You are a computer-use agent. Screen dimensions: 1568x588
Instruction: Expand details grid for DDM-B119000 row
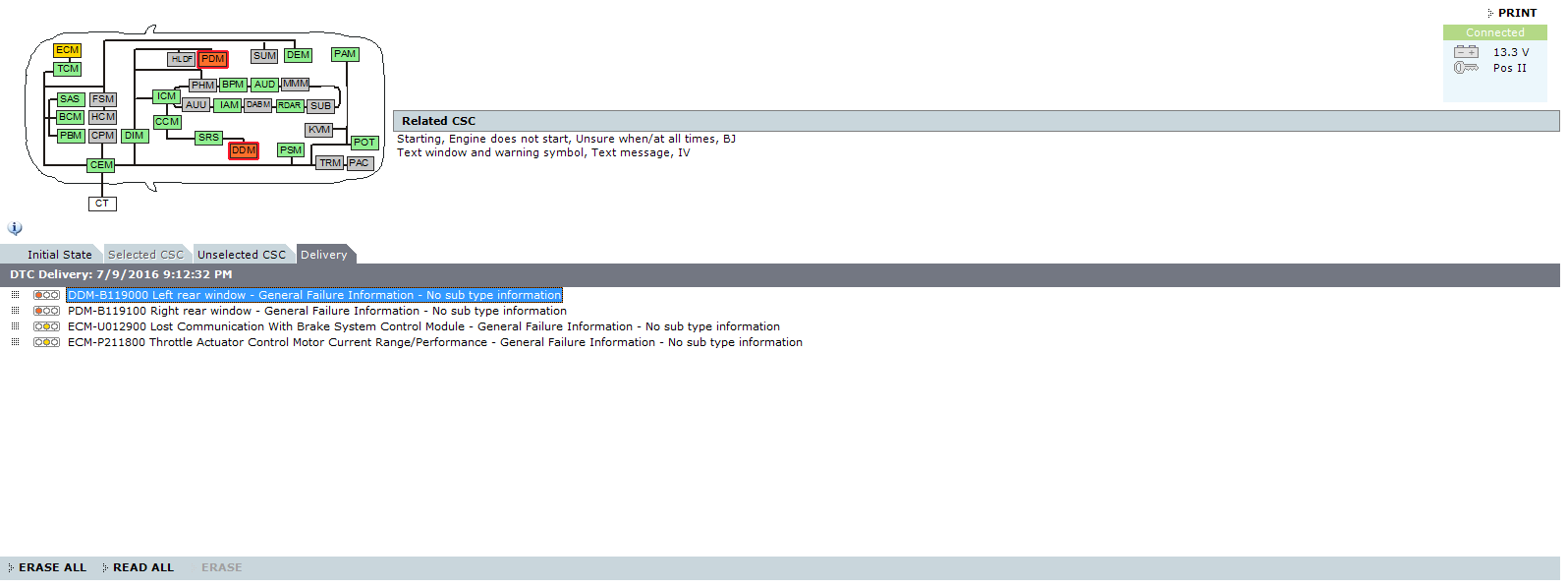click(15, 295)
